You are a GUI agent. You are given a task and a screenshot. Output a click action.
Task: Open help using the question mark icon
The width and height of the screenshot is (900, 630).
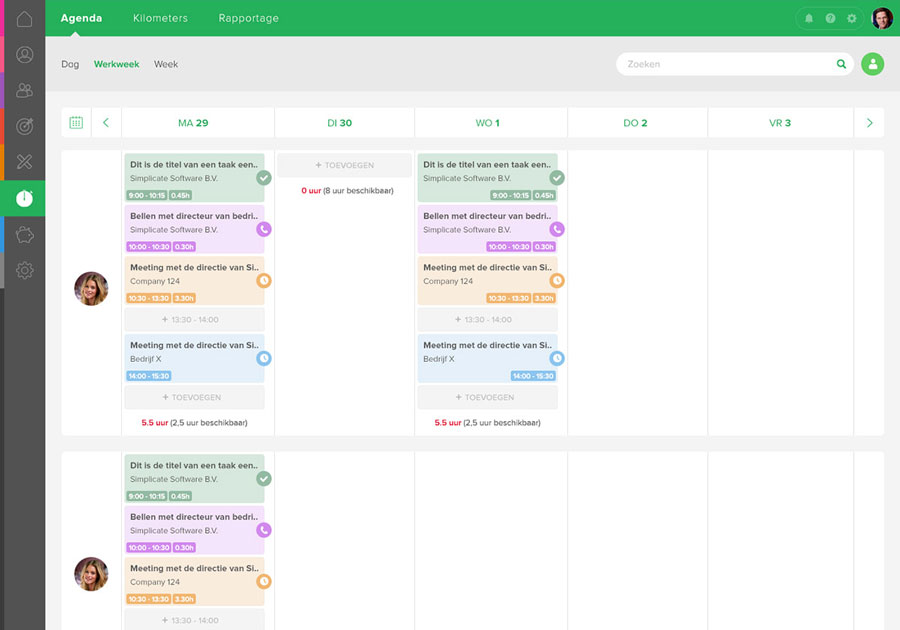pos(830,18)
